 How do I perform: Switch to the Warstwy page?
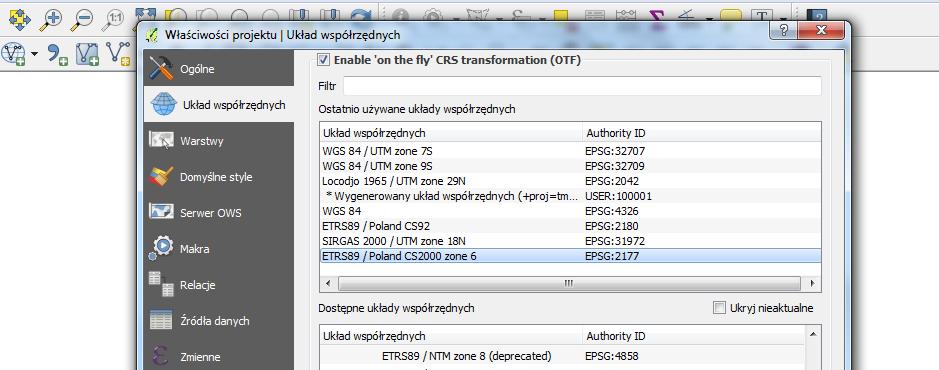coord(219,141)
